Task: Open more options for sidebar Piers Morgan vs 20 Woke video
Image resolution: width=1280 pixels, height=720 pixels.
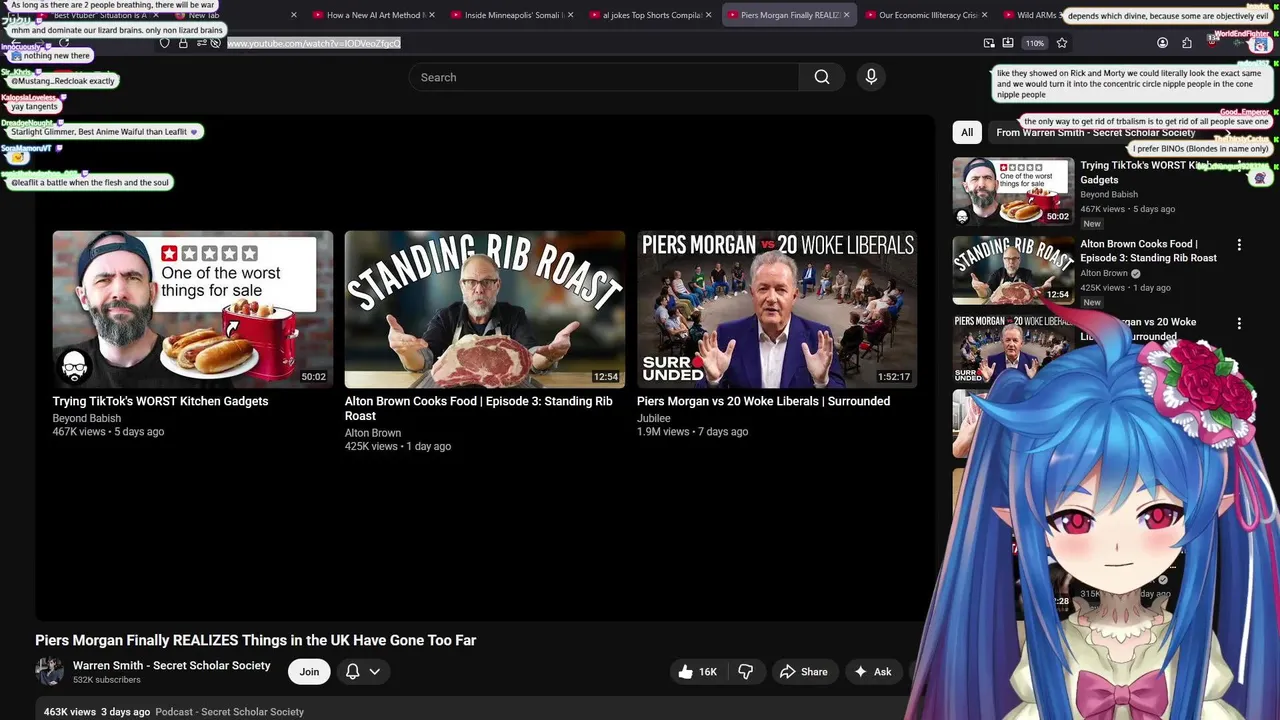Action: (x=1239, y=323)
